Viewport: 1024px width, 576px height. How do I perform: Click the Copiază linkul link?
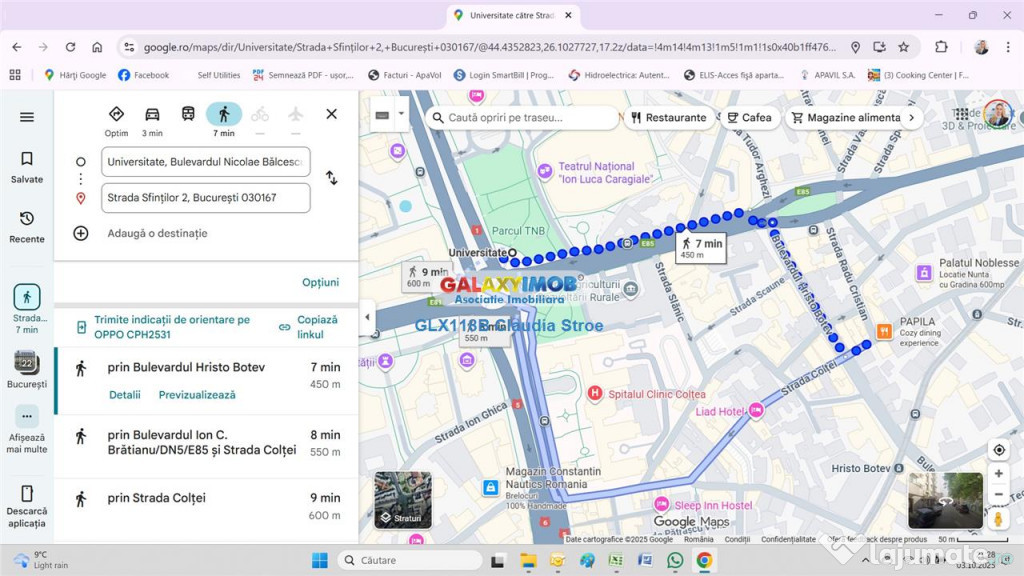(309, 327)
